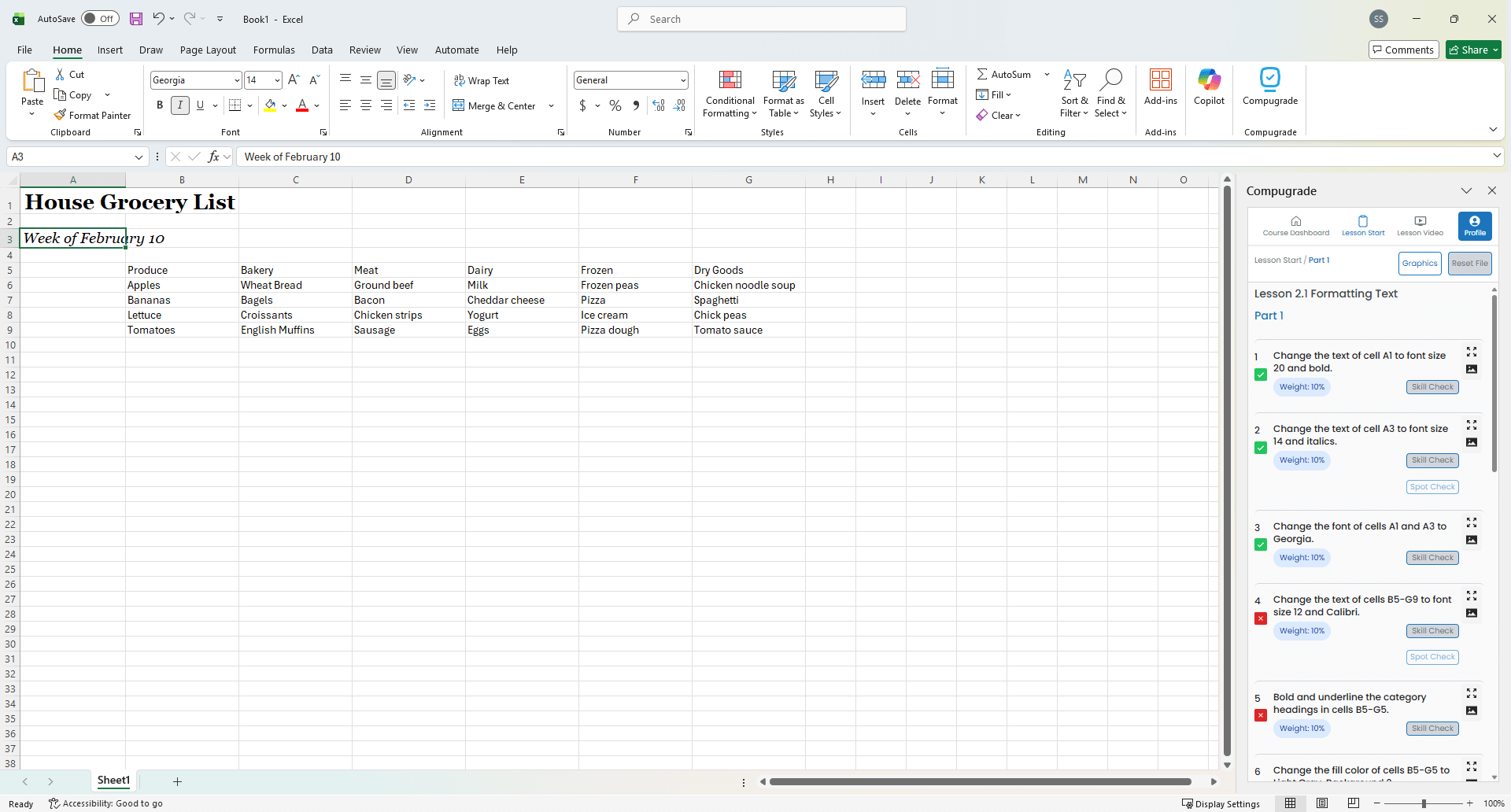Open Conditional Formatting options
This screenshot has height=812, width=1511.
(729, 93)
